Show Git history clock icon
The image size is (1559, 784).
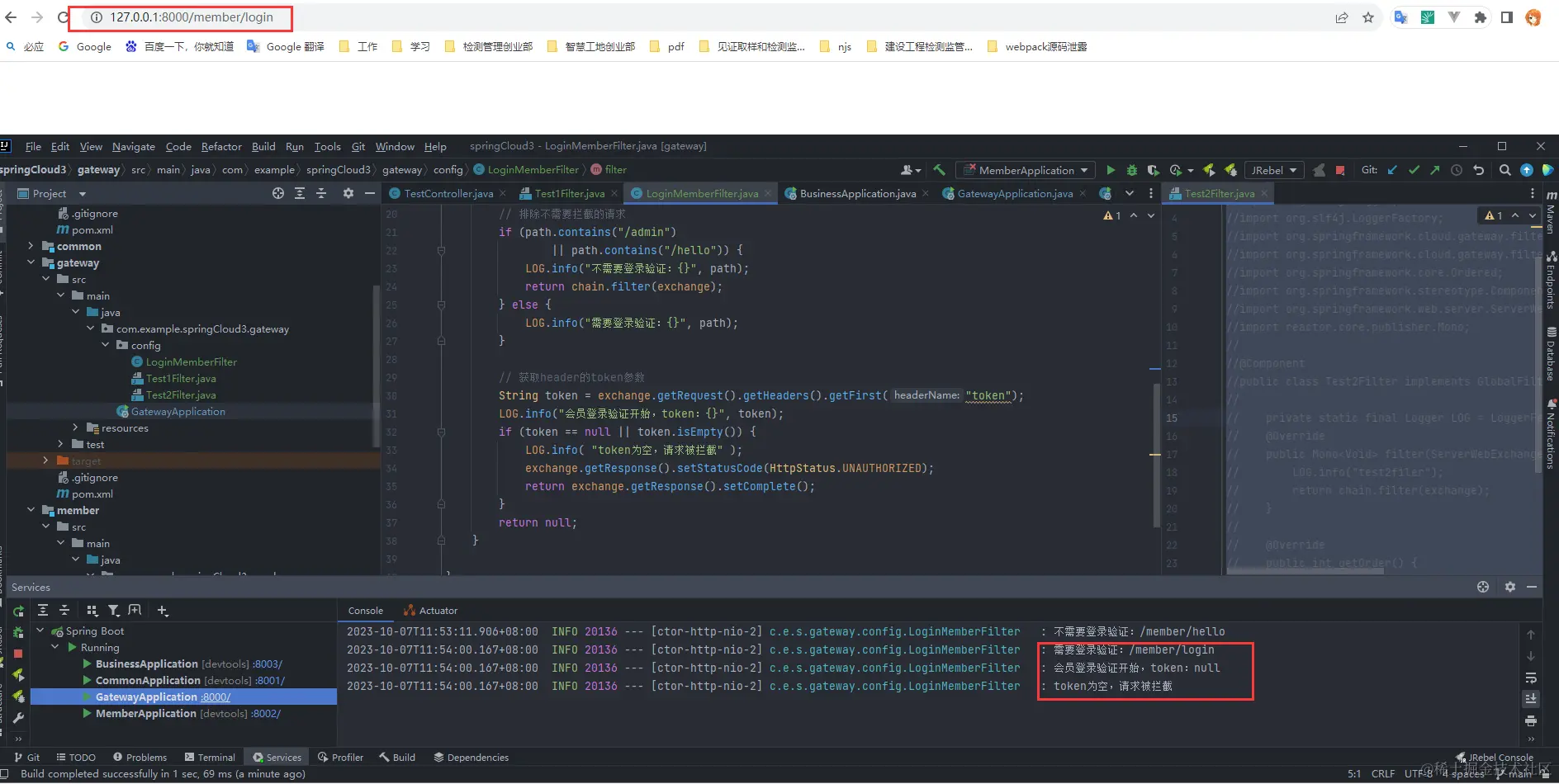1457,170
